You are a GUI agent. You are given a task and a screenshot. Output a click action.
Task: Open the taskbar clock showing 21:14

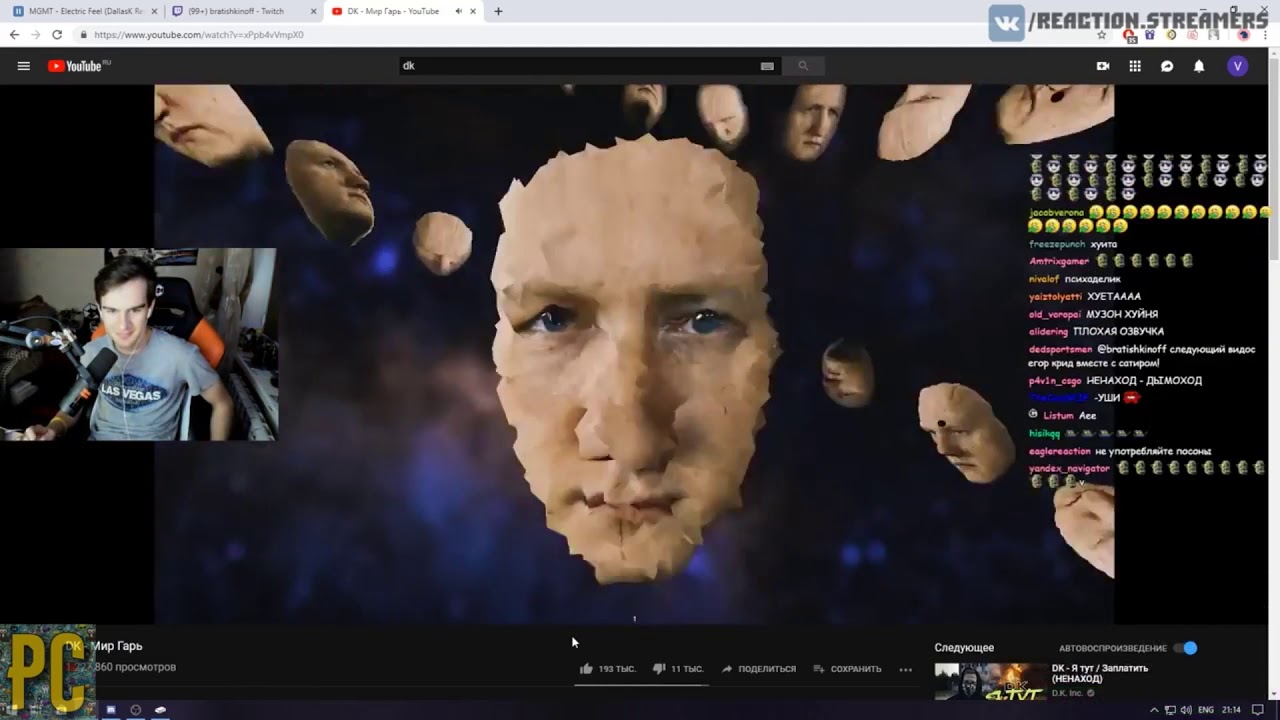tap(1232, 710)
